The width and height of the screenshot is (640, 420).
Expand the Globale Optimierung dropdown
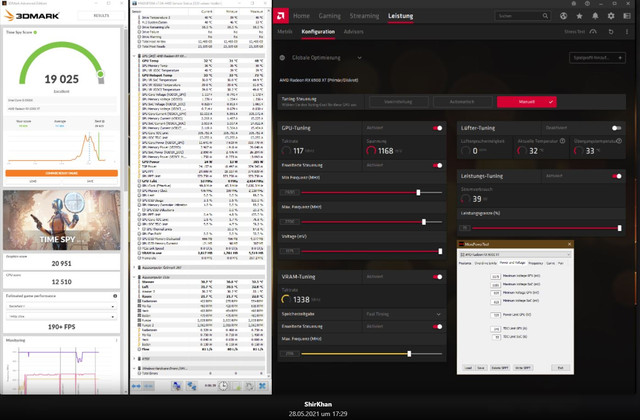click(x=359, y=58)
